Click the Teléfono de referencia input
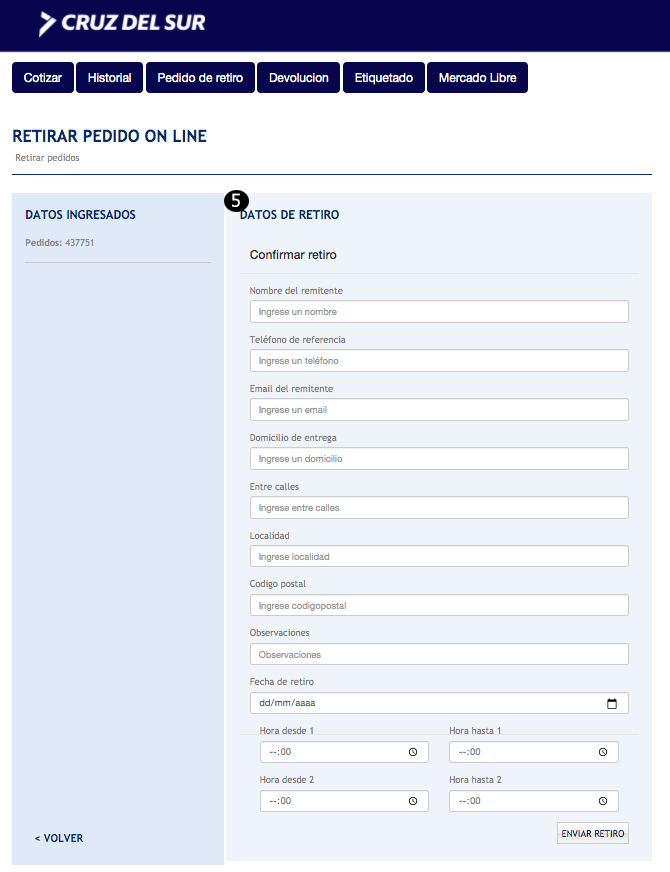The image size is (670, 872). coord(439,361)
